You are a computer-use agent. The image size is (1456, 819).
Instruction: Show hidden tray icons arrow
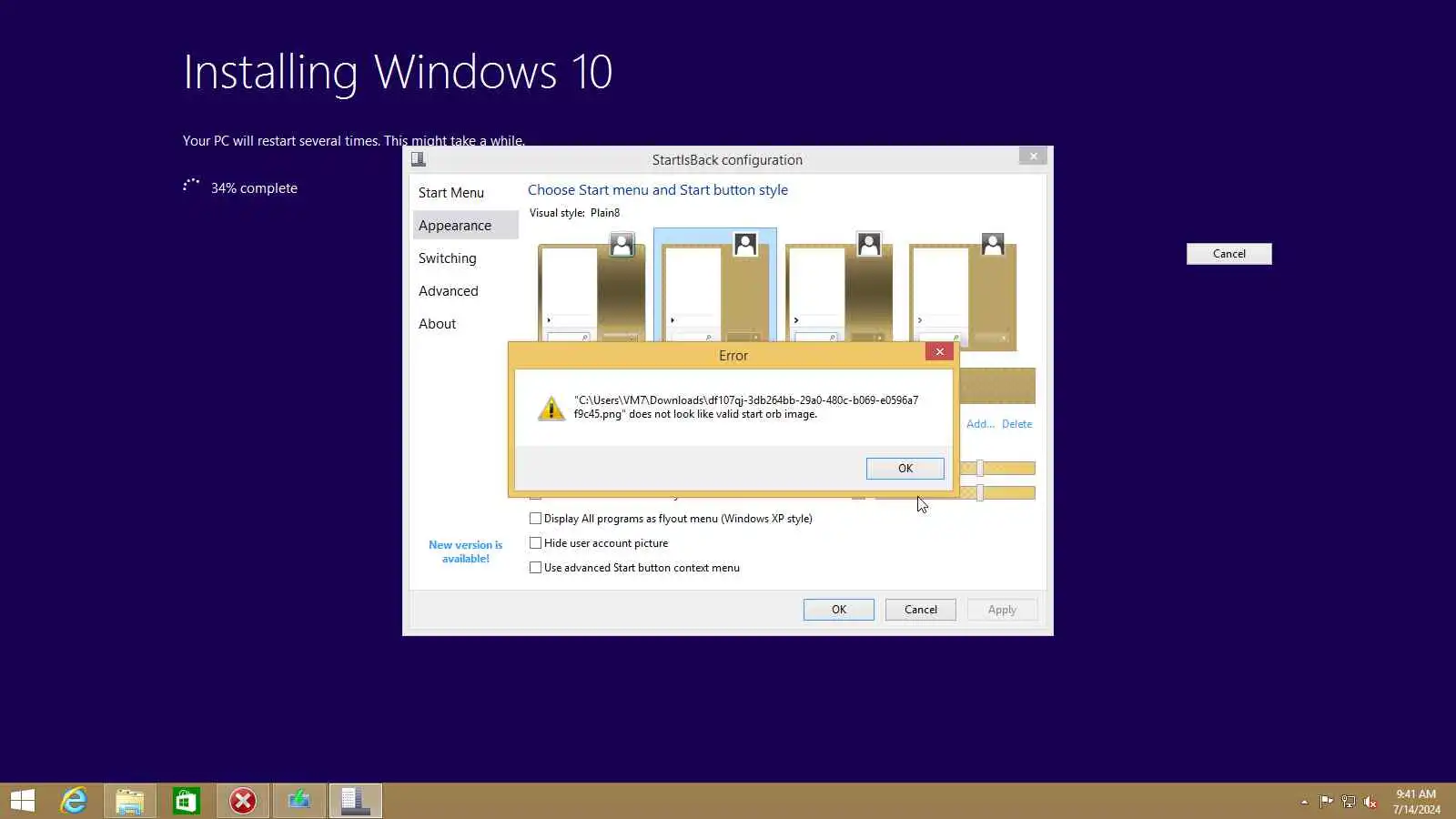[x=1304, y=802]
